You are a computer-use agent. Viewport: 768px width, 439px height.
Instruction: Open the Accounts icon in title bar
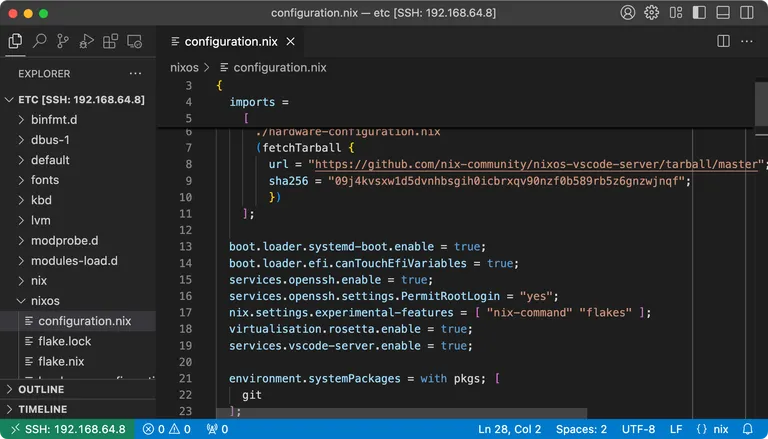pyautogui.click(x=627, y=13)
